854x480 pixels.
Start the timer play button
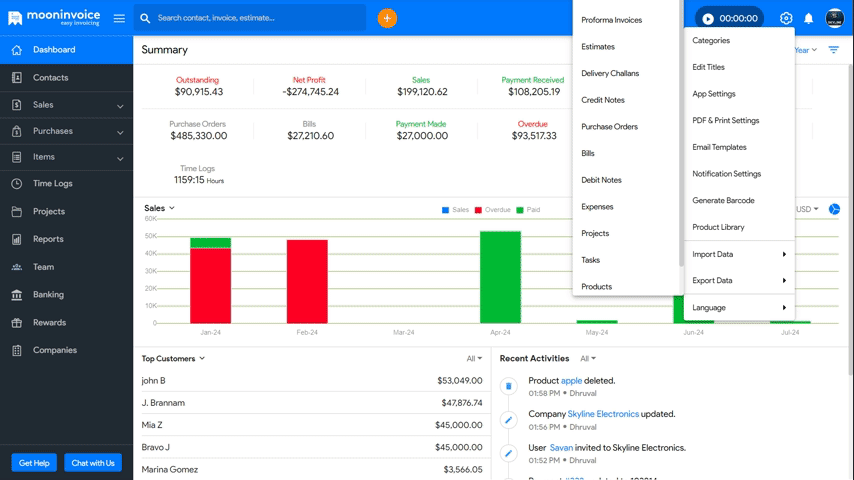(x=707, y=19)
